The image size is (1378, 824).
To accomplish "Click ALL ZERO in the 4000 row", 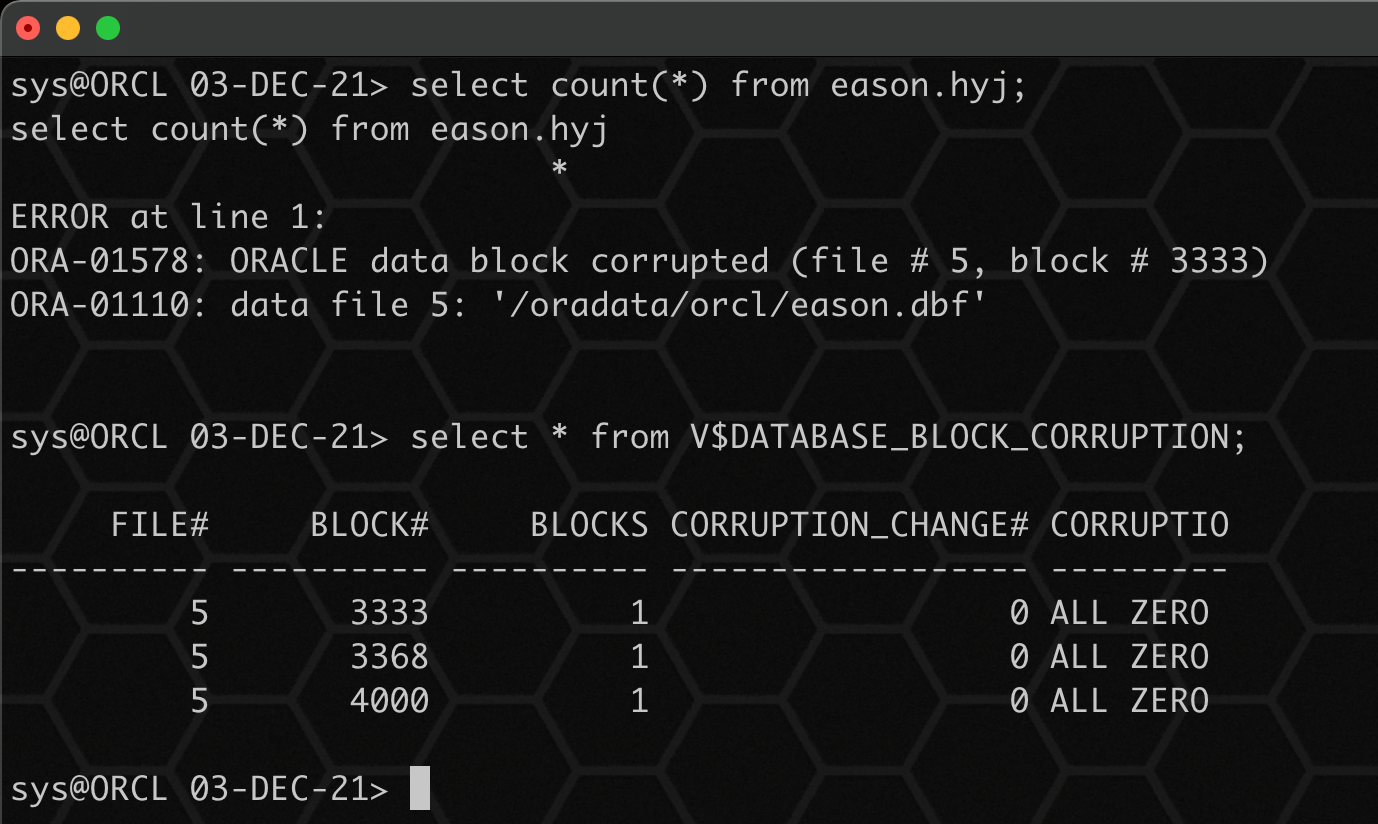I will pyautogui.click(x=1130, y=700).
